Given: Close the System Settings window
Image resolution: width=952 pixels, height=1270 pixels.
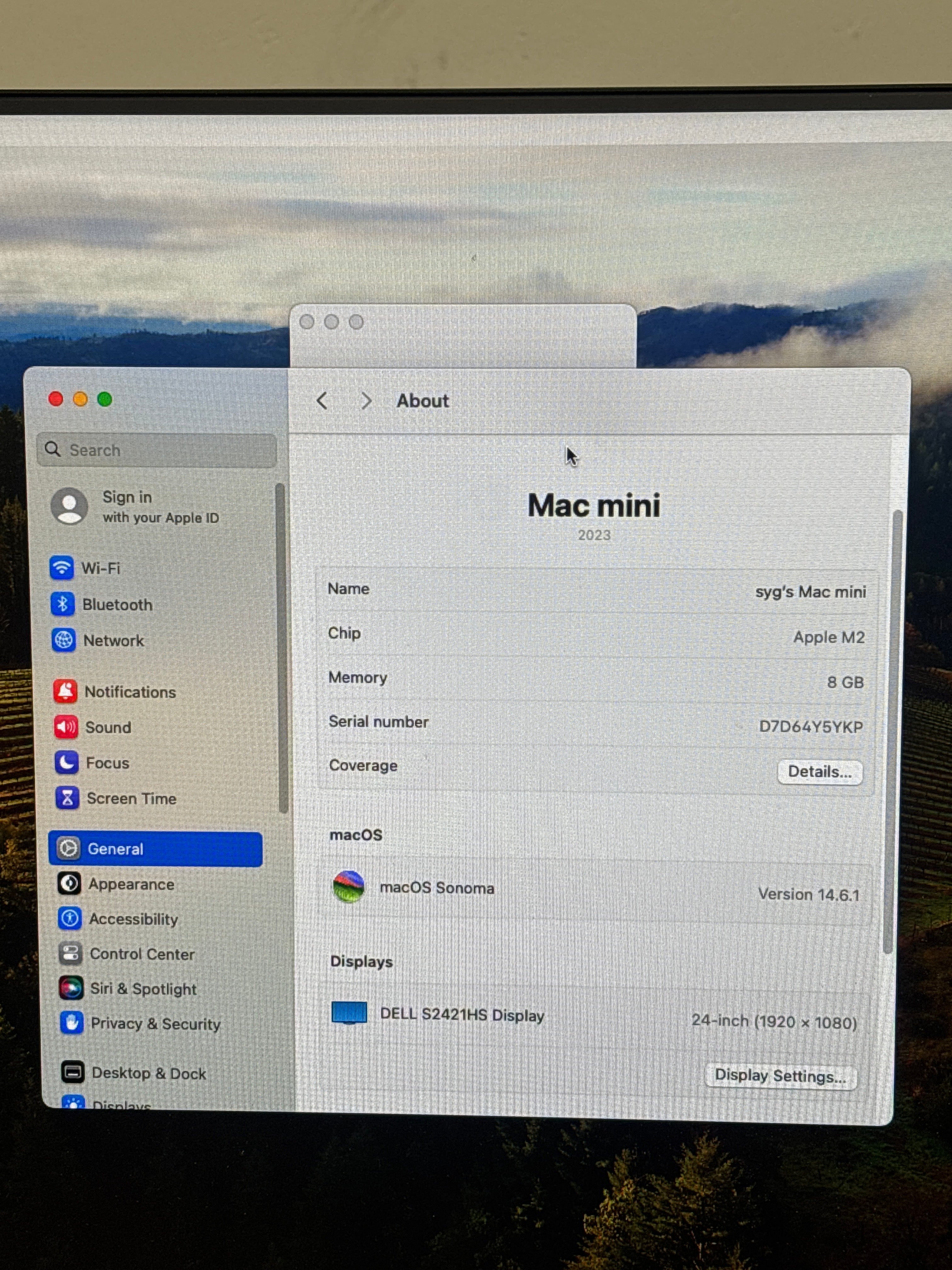Looking at the screenshot, I should click(56, 399).
